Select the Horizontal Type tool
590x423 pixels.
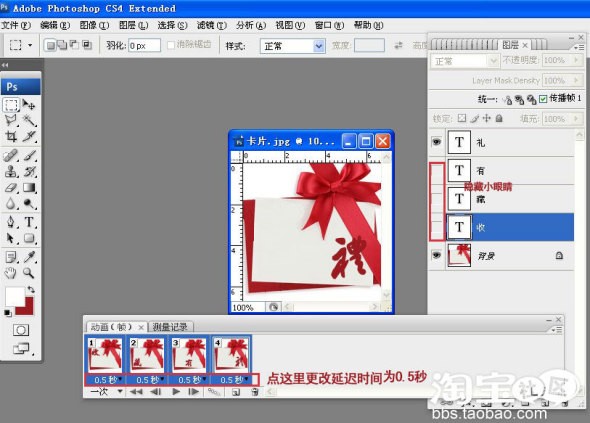click(x=29, y=222)
